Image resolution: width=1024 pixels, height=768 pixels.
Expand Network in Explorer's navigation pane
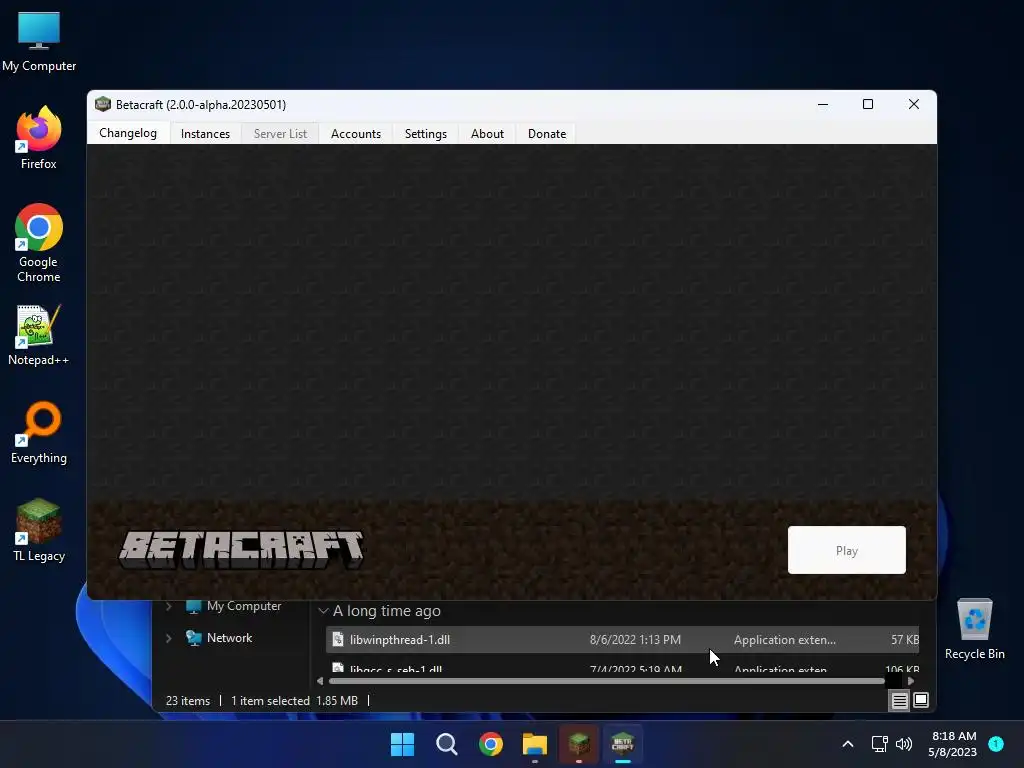coord(169,638)
